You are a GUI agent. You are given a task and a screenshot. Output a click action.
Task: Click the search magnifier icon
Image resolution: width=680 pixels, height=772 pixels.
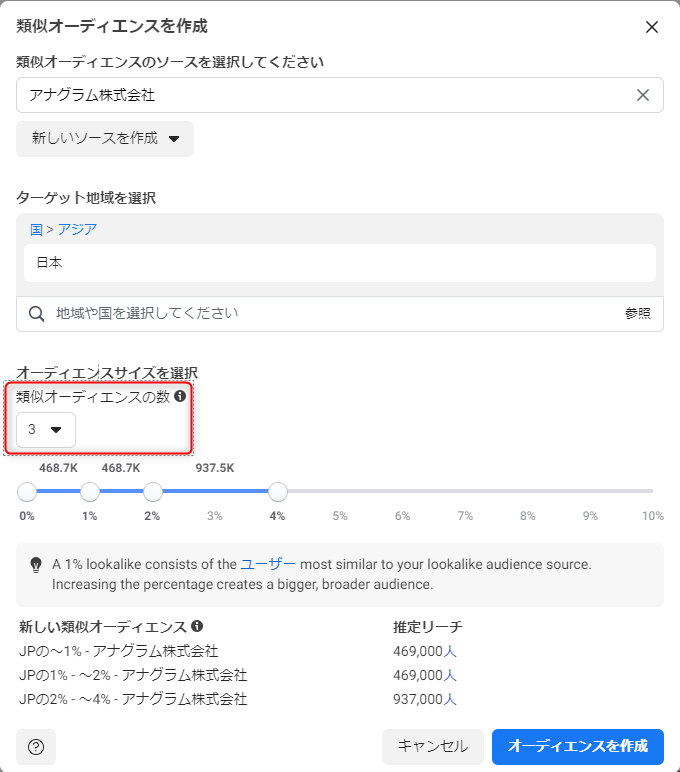(x=37, y=314)
